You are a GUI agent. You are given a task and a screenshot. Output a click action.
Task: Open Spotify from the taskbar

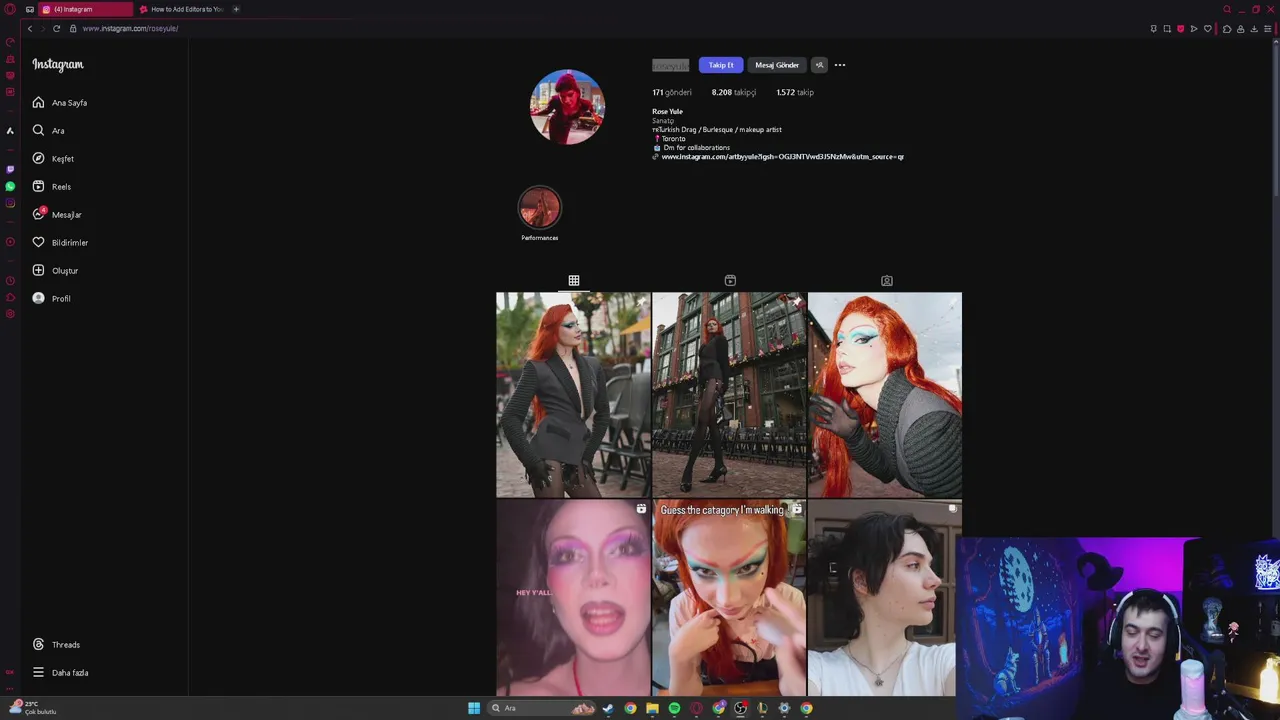tap(674, 708)
